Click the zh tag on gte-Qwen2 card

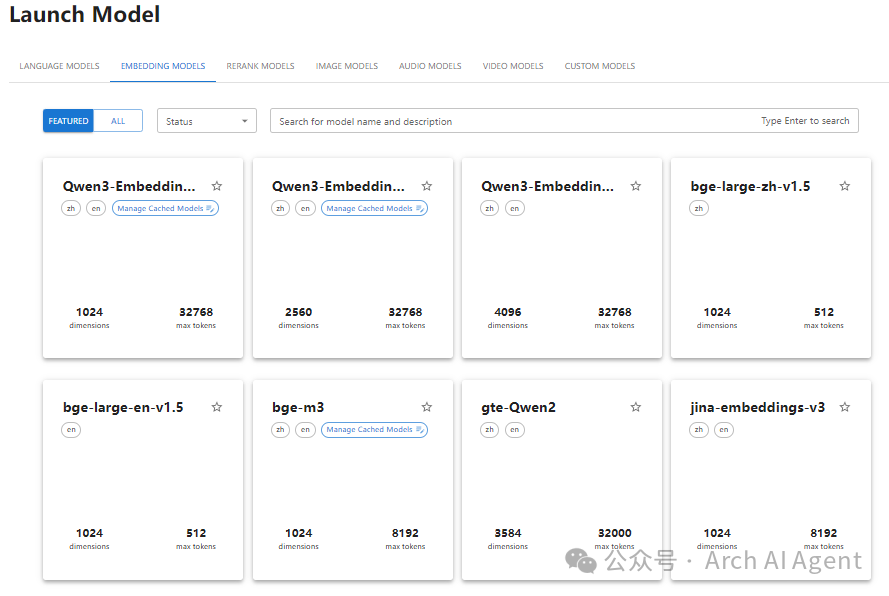coord(489,430)
